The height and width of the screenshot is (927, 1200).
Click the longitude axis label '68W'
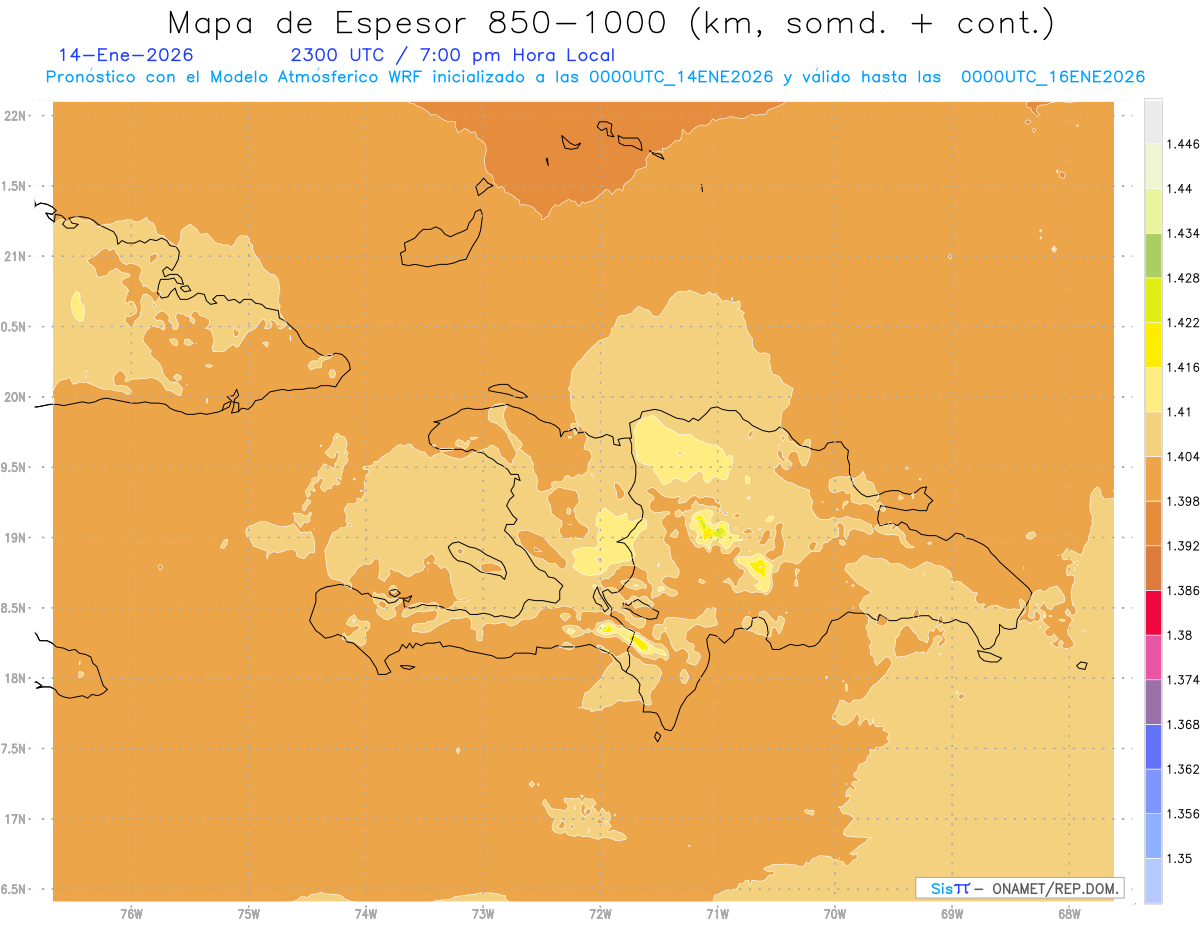tap(1068, 914)
